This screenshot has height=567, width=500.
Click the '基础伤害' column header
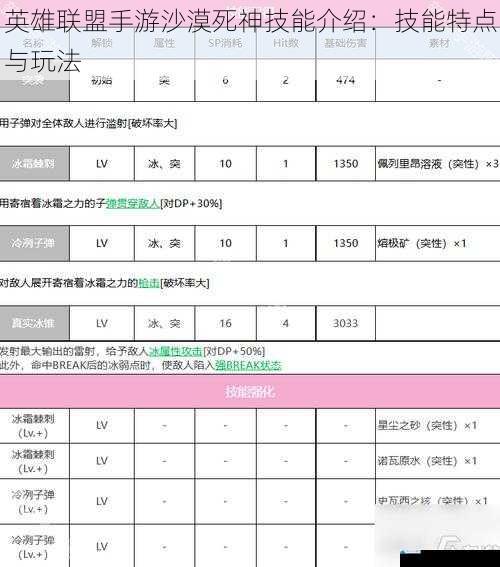click(345, 43)
